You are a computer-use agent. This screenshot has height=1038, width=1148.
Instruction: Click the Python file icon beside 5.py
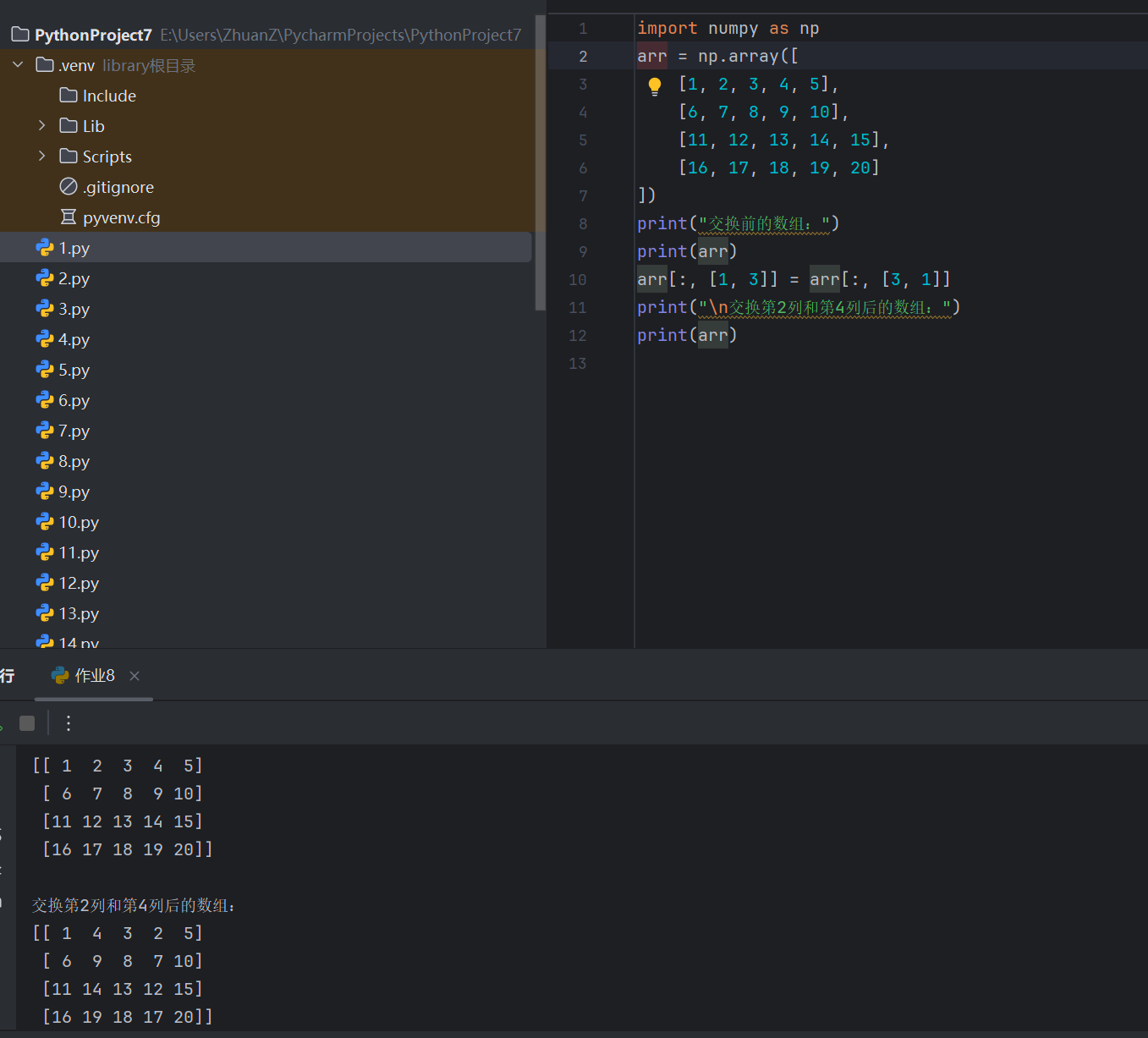[44, 370]
